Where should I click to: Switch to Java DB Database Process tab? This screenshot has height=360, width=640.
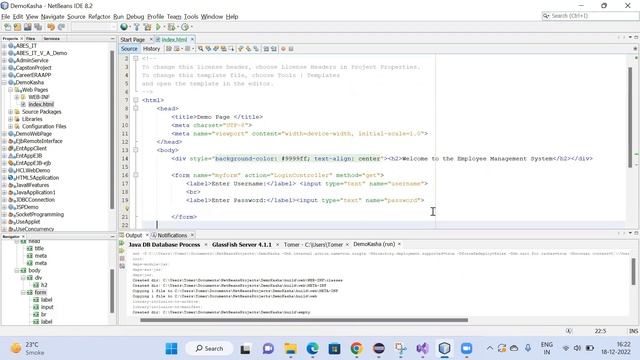click(x=164, y=244)
